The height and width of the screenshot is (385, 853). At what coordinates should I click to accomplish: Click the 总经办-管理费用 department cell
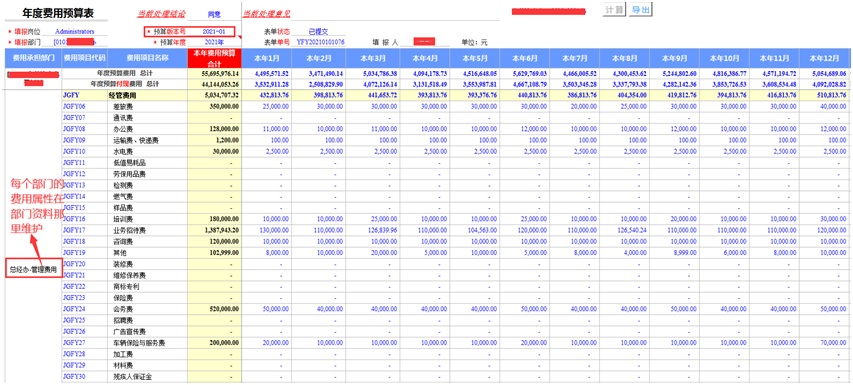pyautogui.click(x=33, y=269)
